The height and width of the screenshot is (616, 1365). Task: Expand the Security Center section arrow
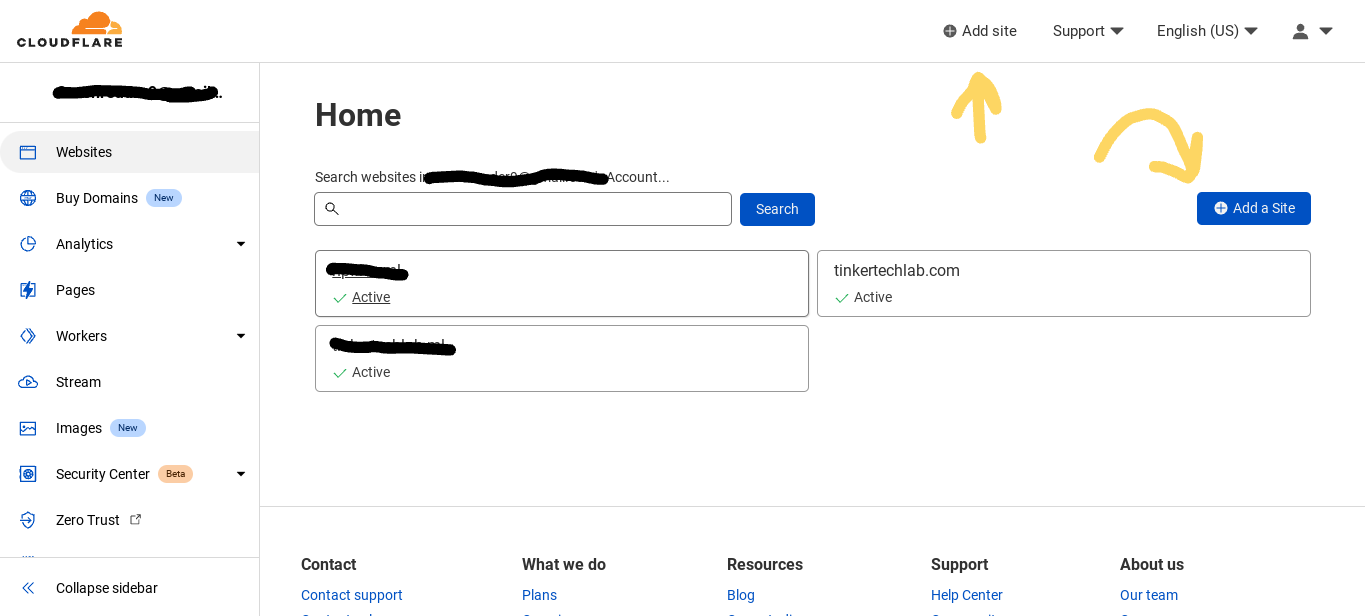240,474
